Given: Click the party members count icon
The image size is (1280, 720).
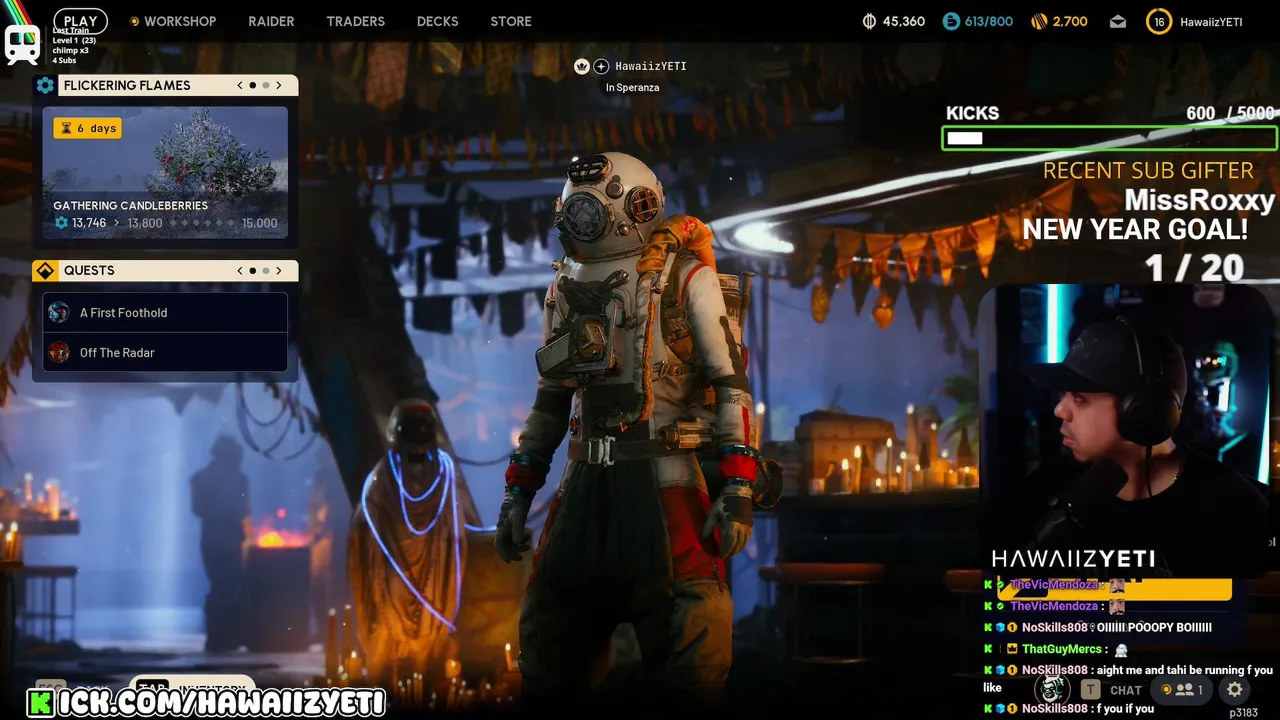Looking at the screenshot, I should point(1184,689).
